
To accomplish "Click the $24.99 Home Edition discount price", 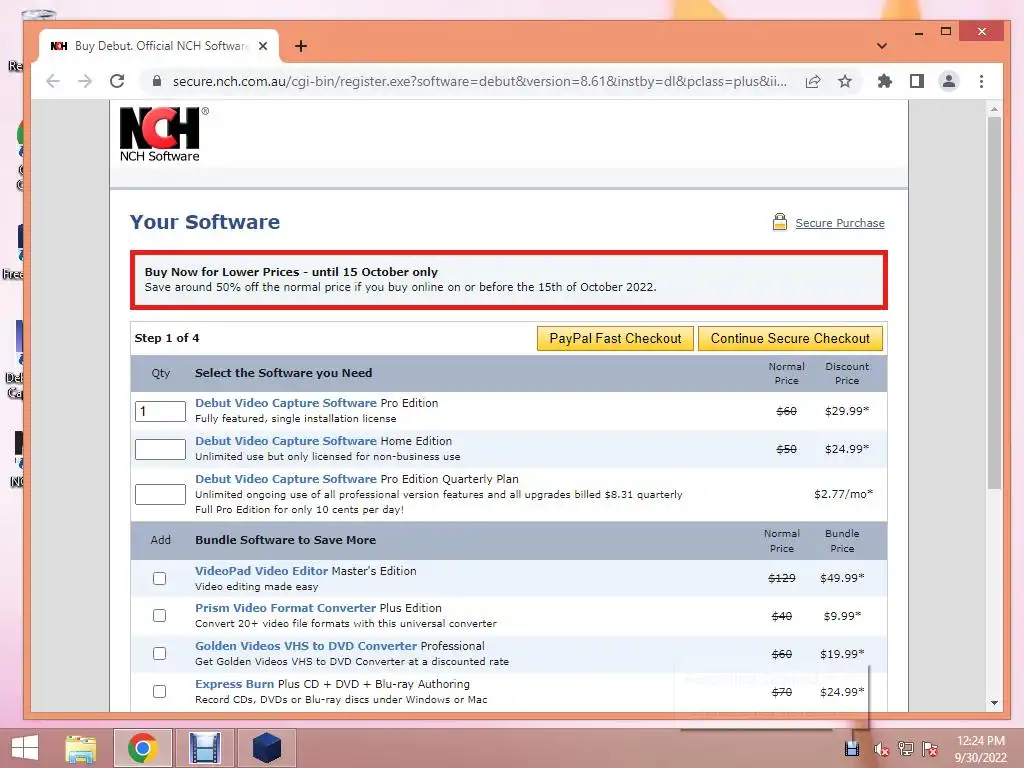I will click(847, 449).
